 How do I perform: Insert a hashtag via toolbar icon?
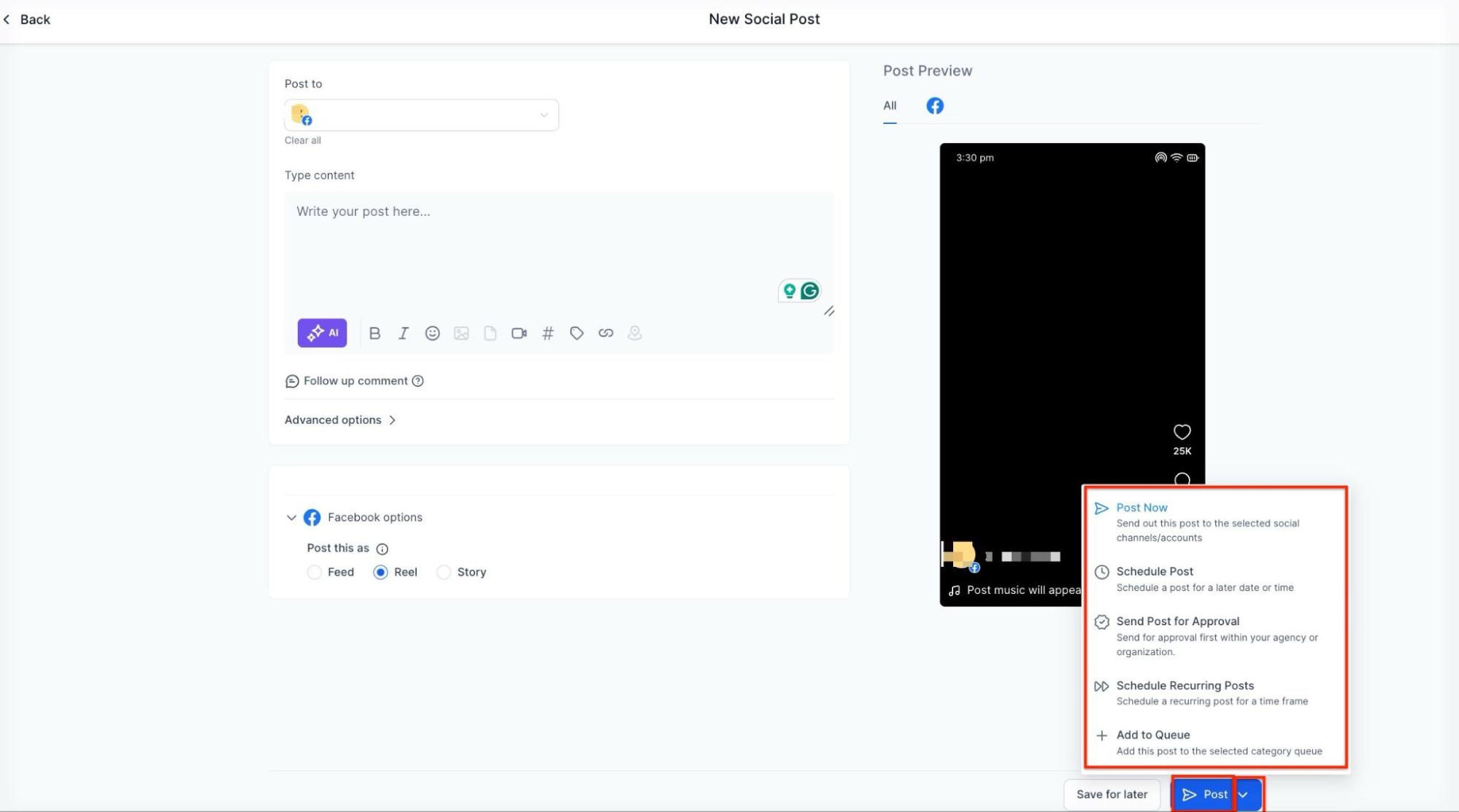[x=547, y=333]
